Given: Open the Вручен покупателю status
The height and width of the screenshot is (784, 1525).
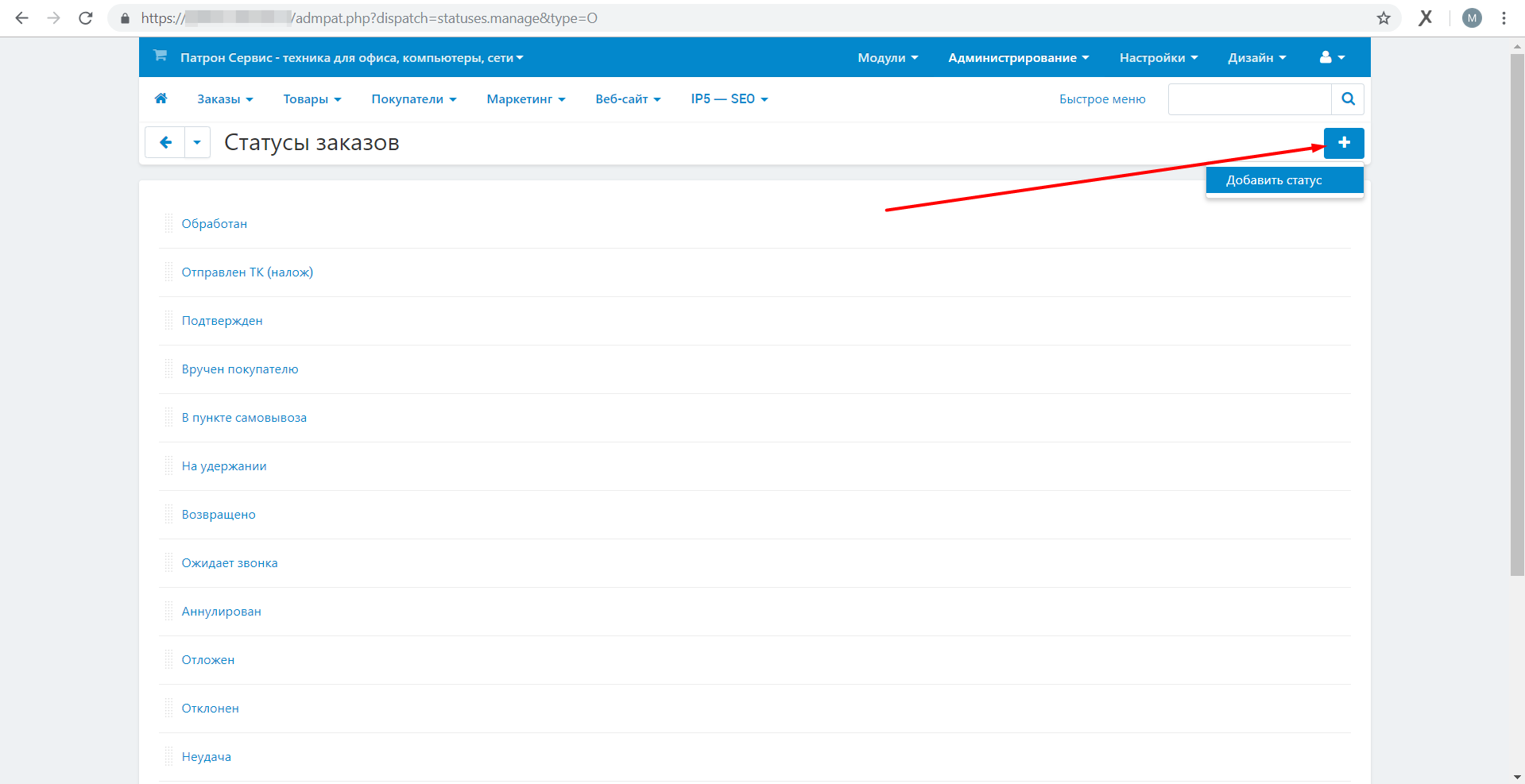Looking at the screenshot, I should coord(240,369).
